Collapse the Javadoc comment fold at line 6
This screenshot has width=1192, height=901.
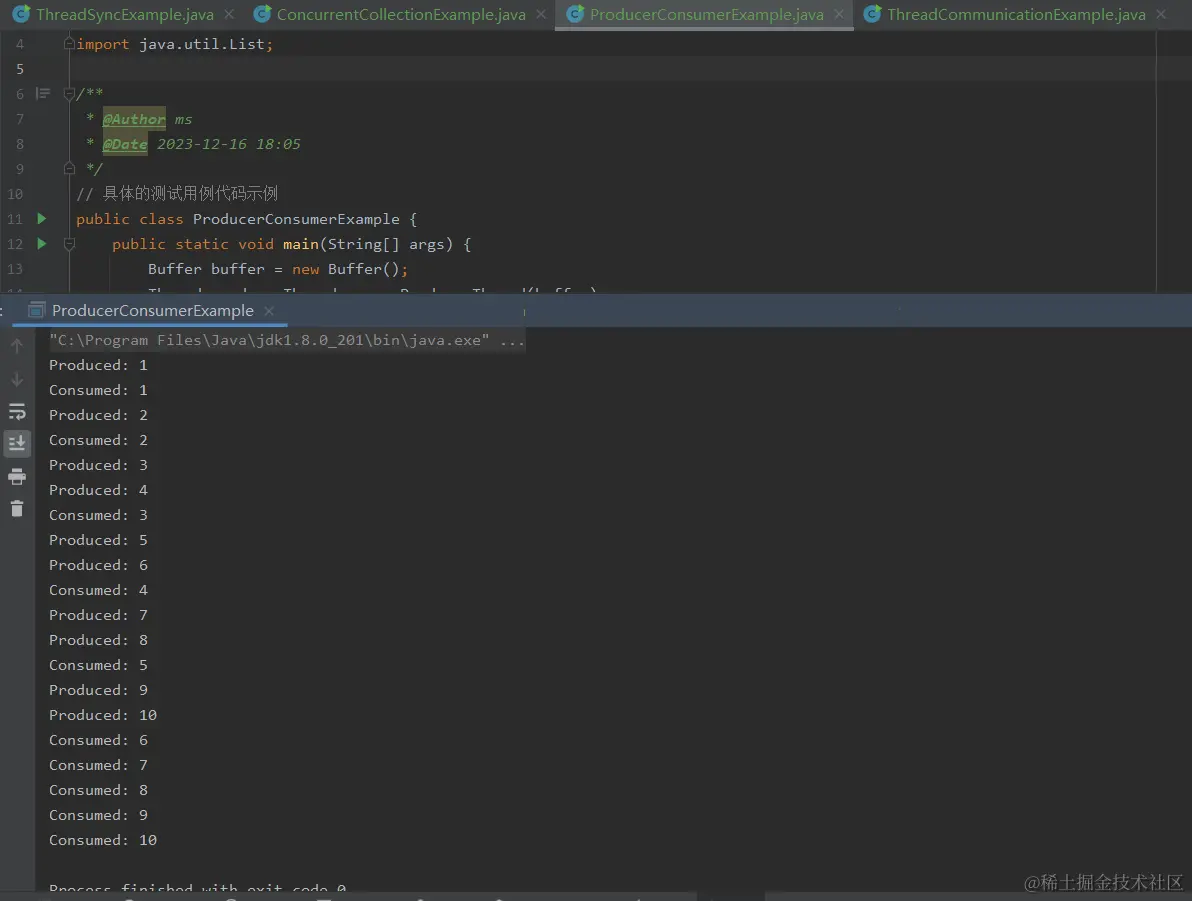point(69,94)
